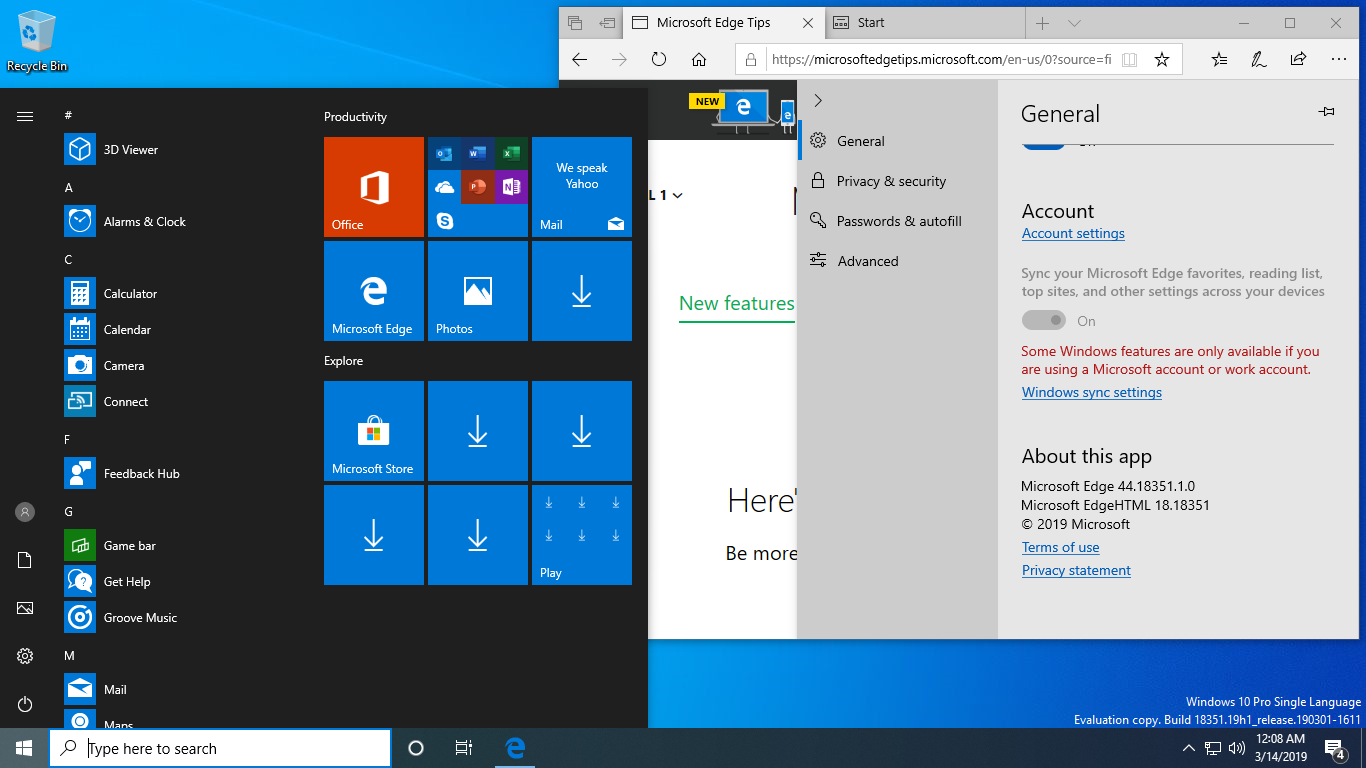Go to Edge Home page

699,59
